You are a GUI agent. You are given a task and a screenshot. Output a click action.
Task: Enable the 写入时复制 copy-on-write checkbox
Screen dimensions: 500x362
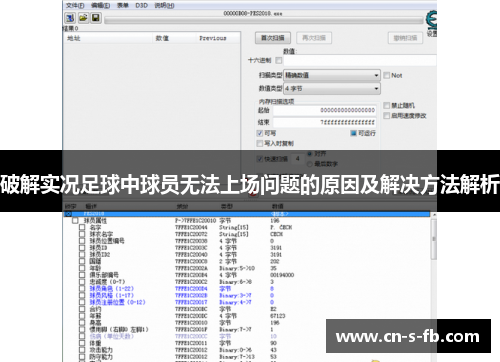click(260, 143)
